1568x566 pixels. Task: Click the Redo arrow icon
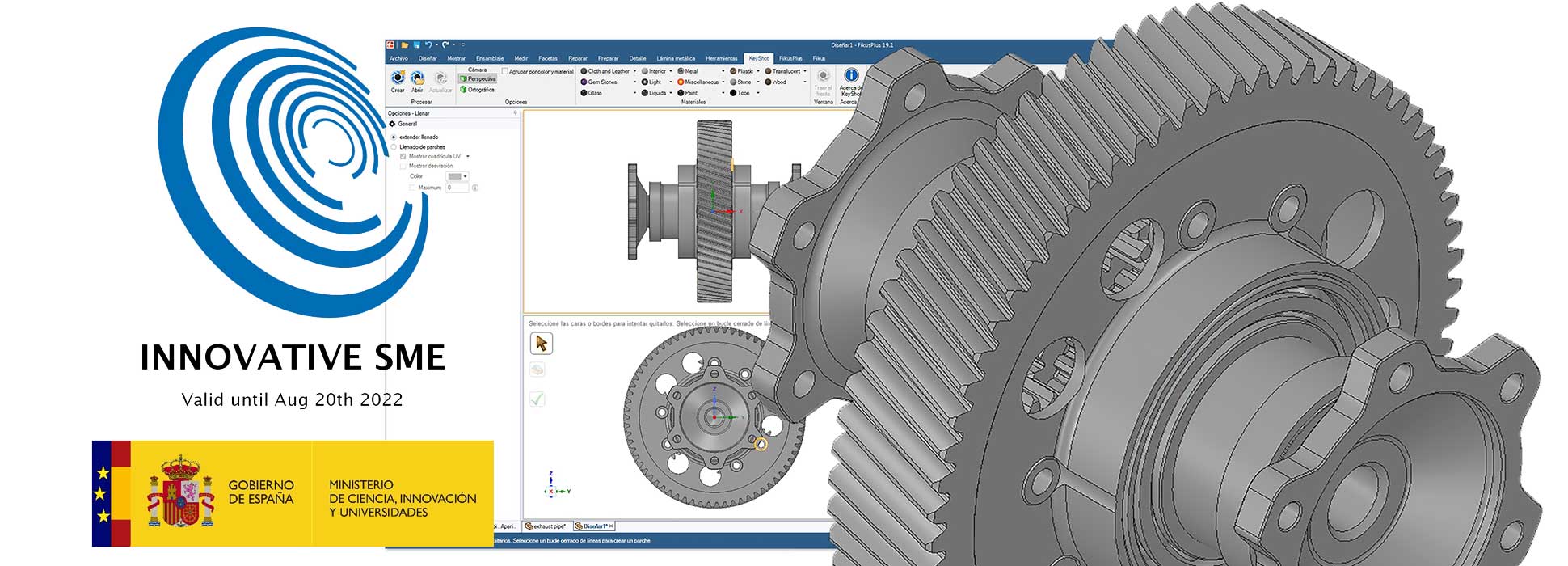(x=445, y=45)
